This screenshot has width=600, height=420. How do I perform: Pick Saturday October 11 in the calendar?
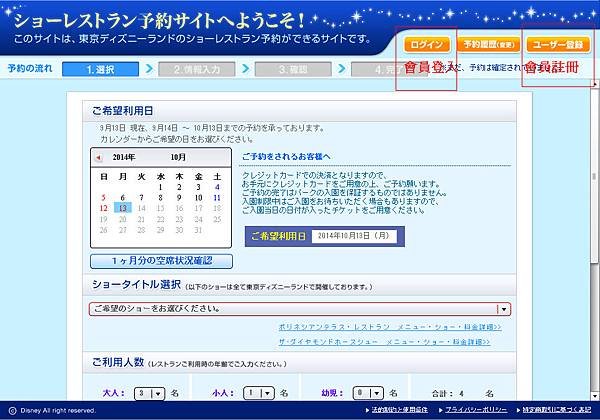(217, 198)
